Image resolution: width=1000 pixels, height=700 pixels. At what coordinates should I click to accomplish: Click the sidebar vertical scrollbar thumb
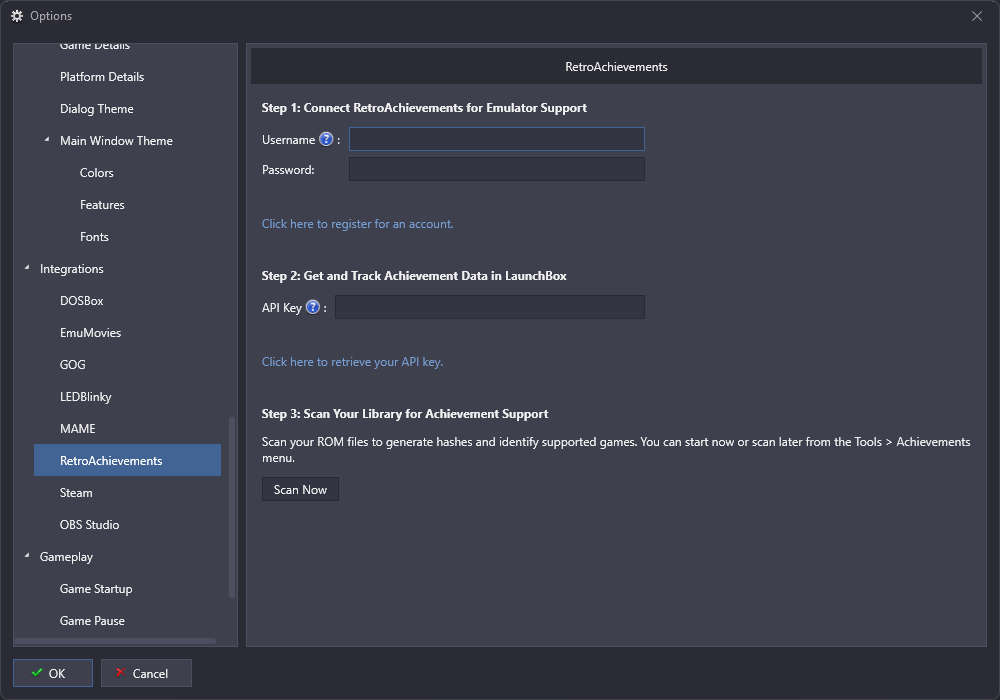pos(232,507)
